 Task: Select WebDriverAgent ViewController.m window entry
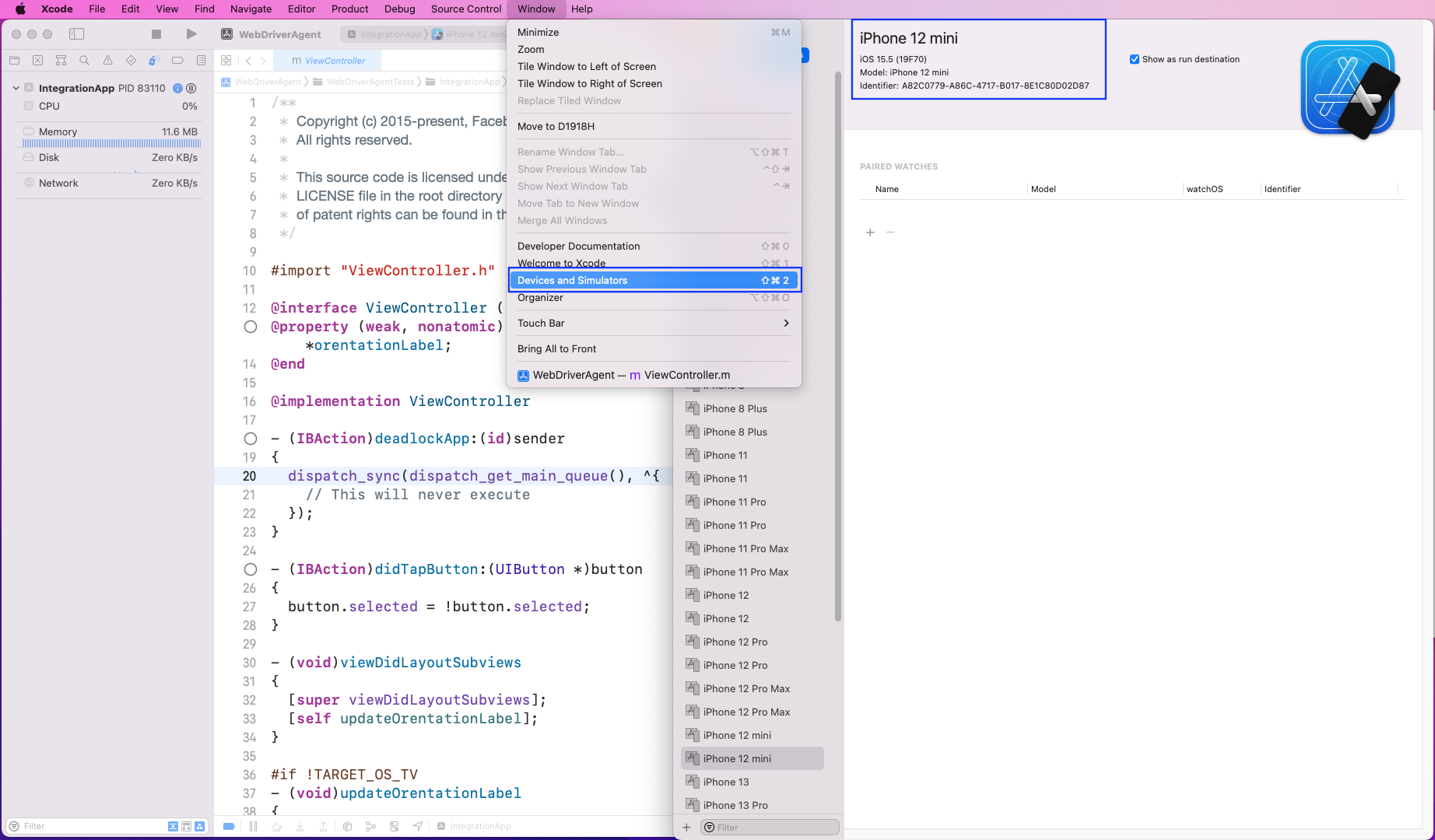click(654, 375)
